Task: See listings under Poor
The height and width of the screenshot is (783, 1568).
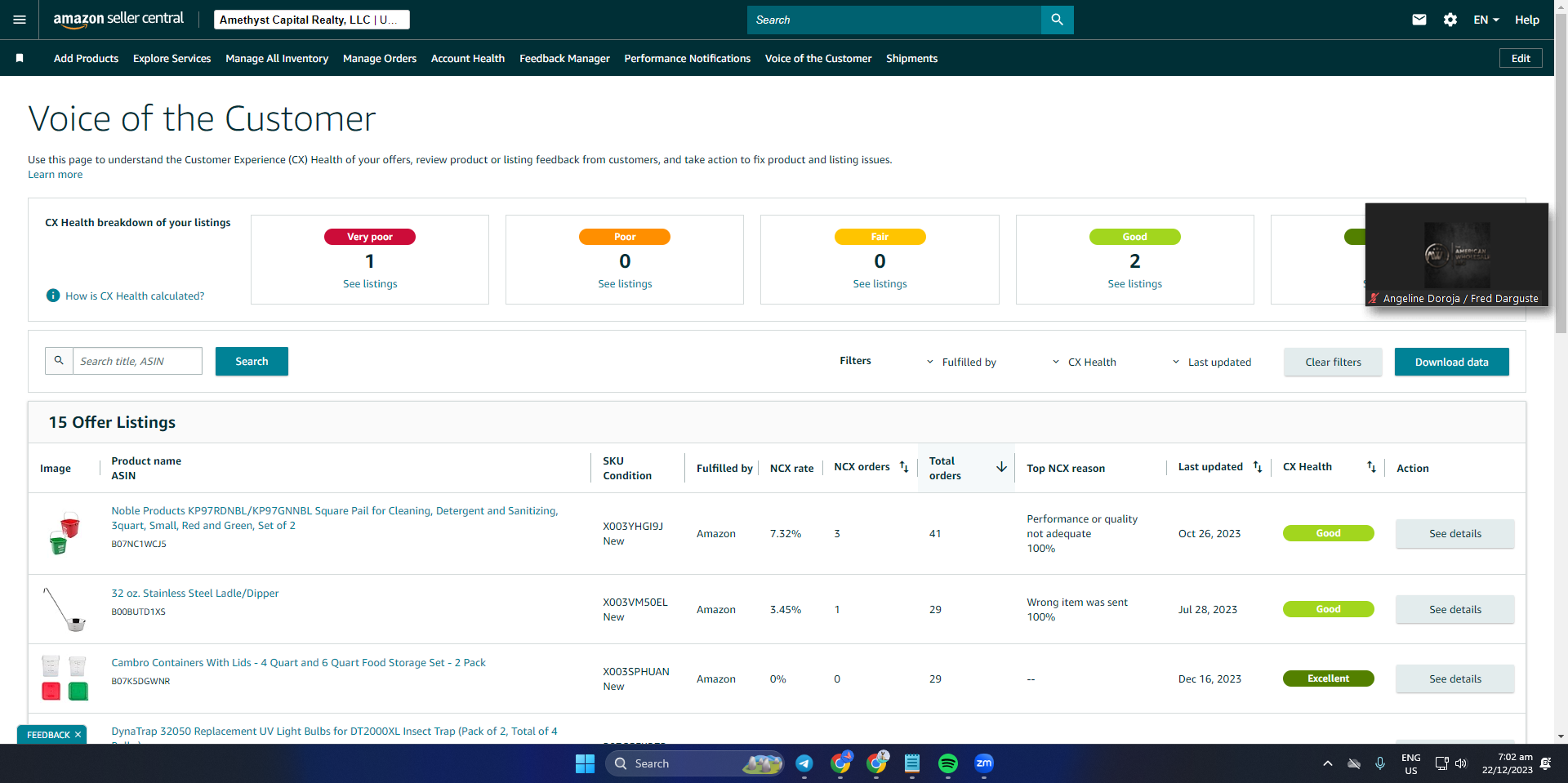Action: (x=625, y=283)
